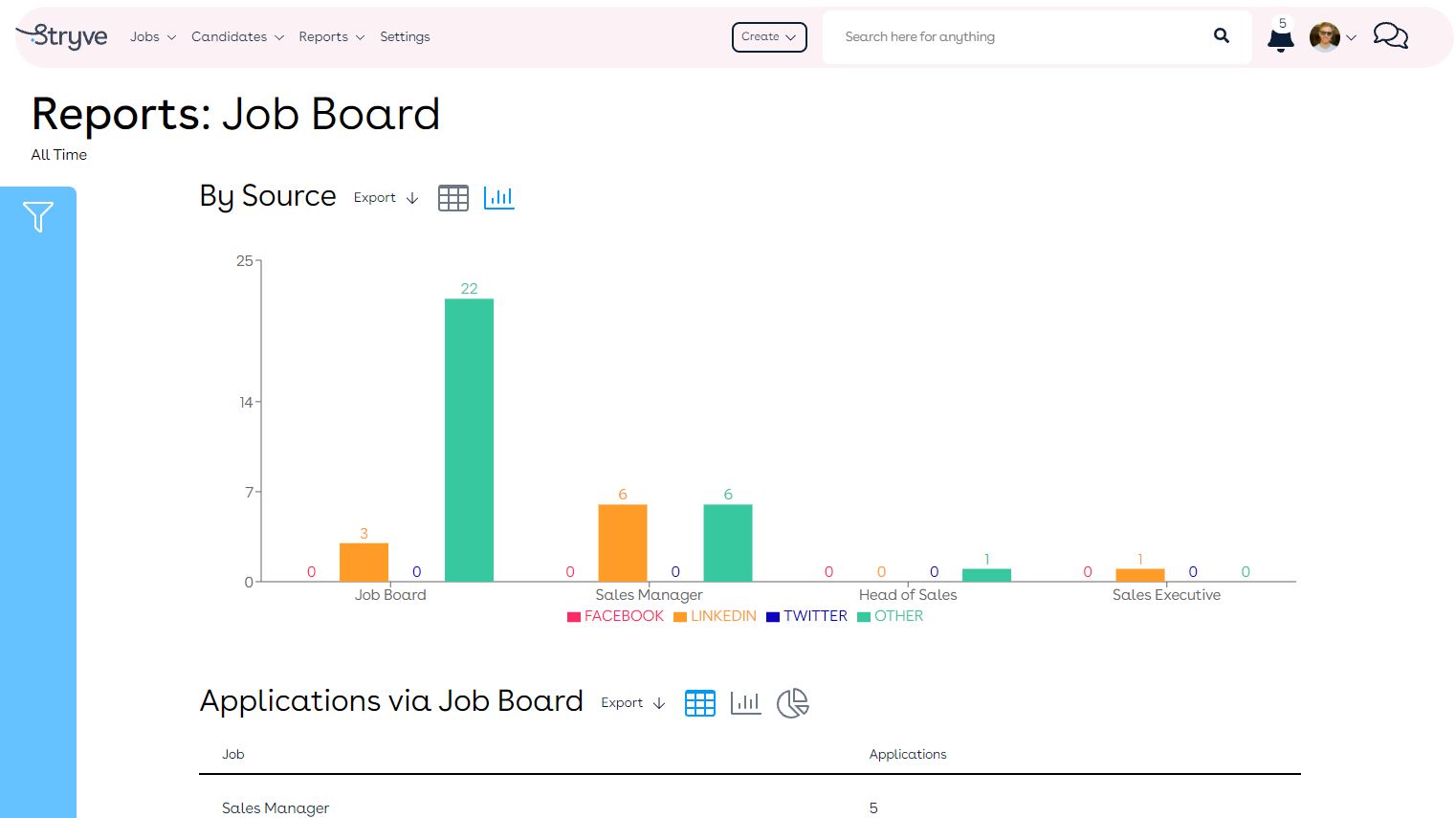Go to Settings in the navigation bar

click(405, 36)
